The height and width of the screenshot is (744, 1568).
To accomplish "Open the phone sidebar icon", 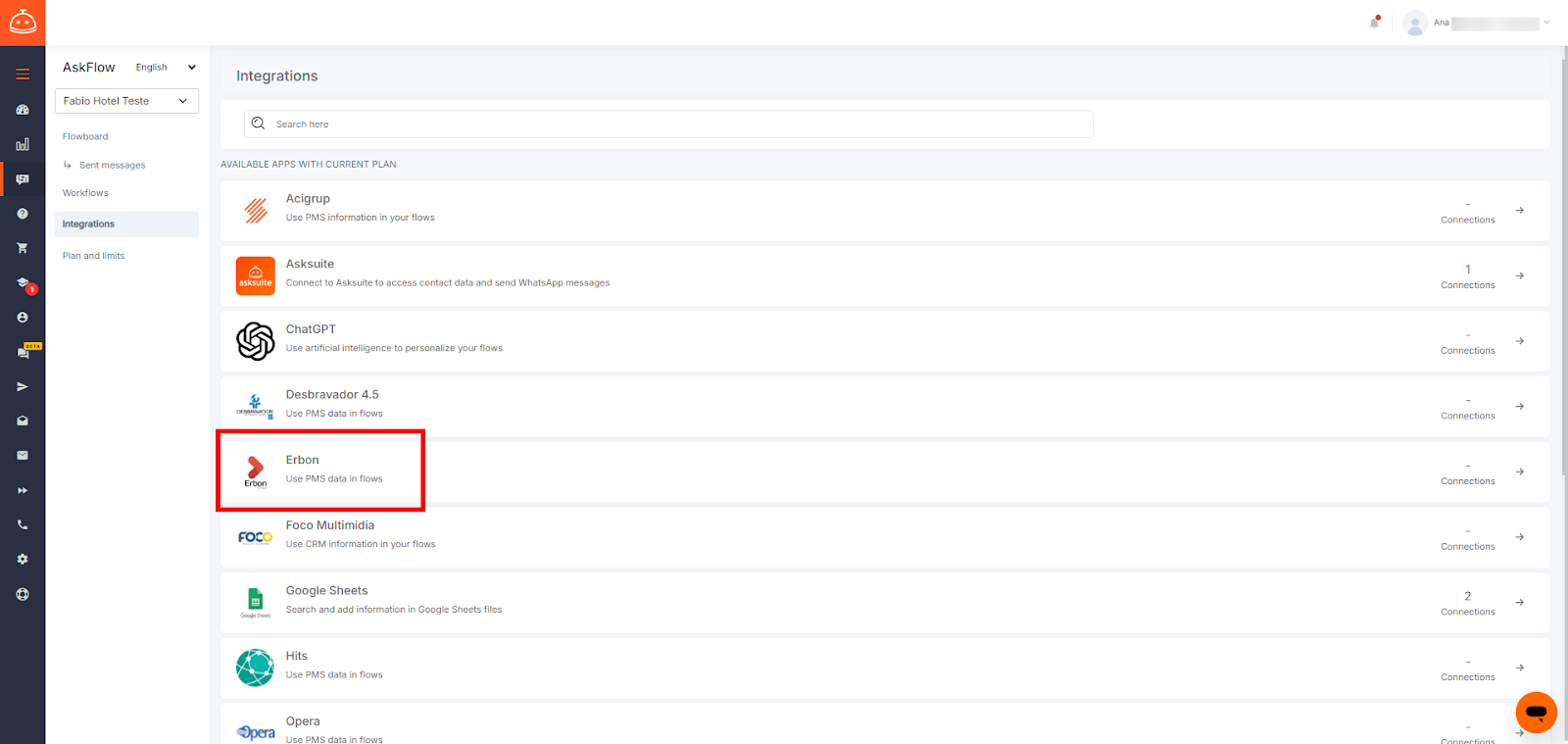I will (23, 524).
